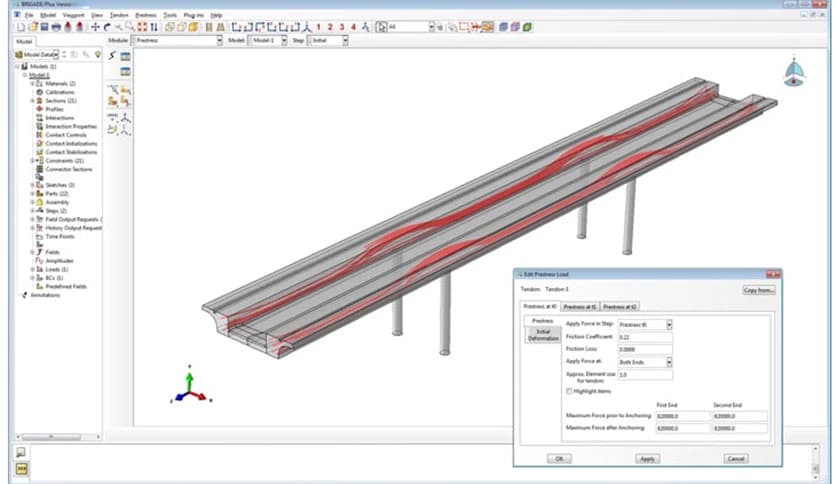The width and height of the screenshot is (836, 484).
Task: Click the Friction Coefficient input field
Action: [645, 337]
